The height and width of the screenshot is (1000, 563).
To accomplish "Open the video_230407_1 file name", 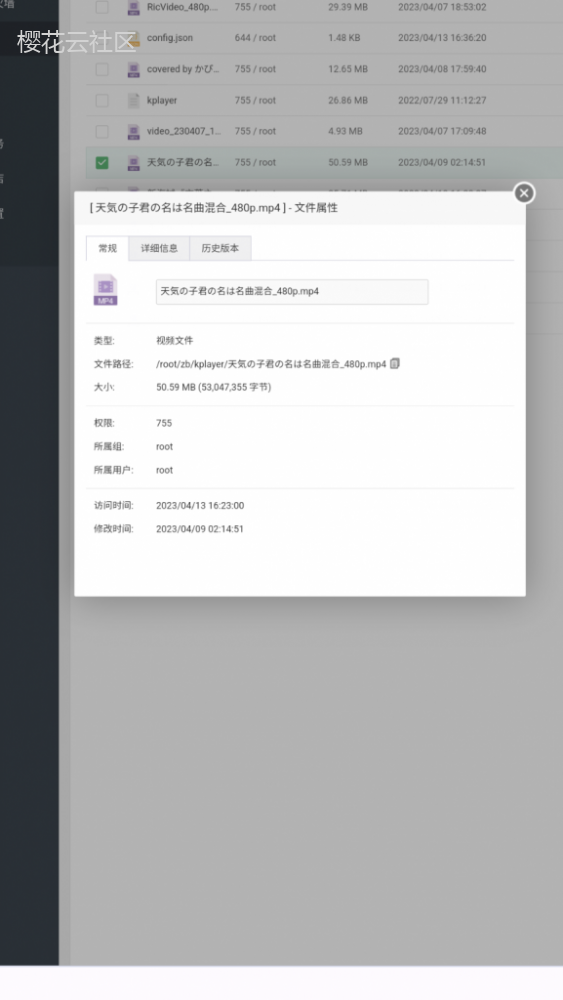I will tap(184, 131).
